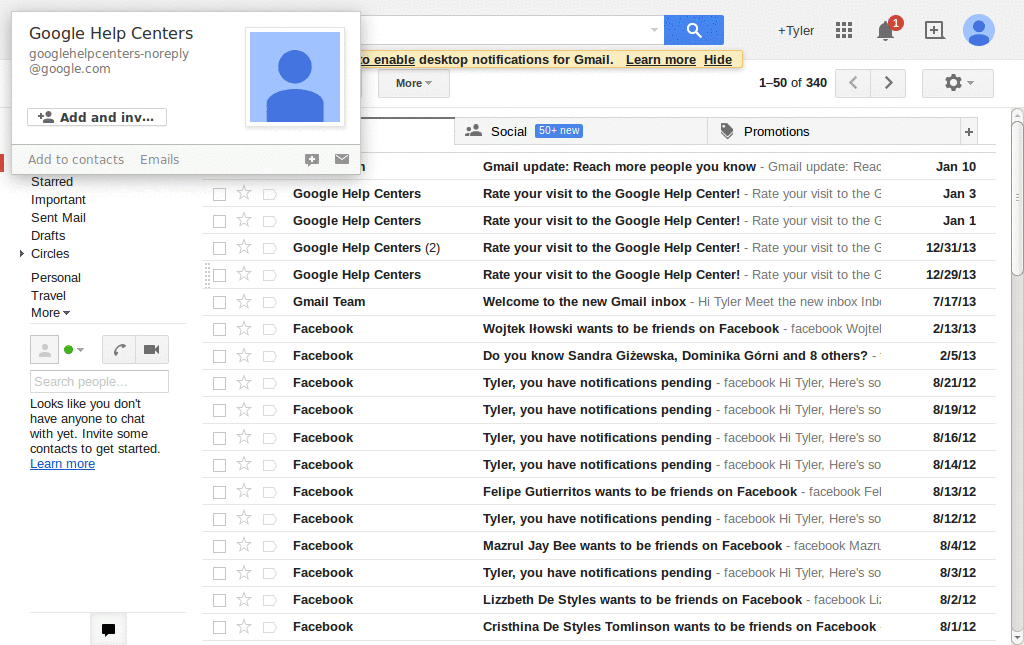Open the Google apps grid
The height and width of the screenshot is (645, 1024).
(844, 30)
